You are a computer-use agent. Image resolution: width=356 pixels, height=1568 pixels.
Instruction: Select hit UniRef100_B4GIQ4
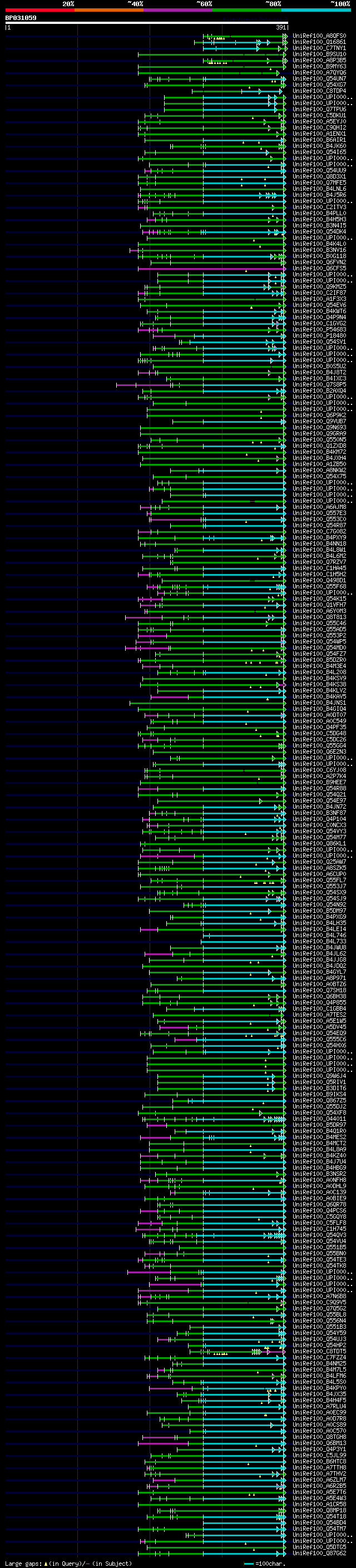click(x=319, y=709)
